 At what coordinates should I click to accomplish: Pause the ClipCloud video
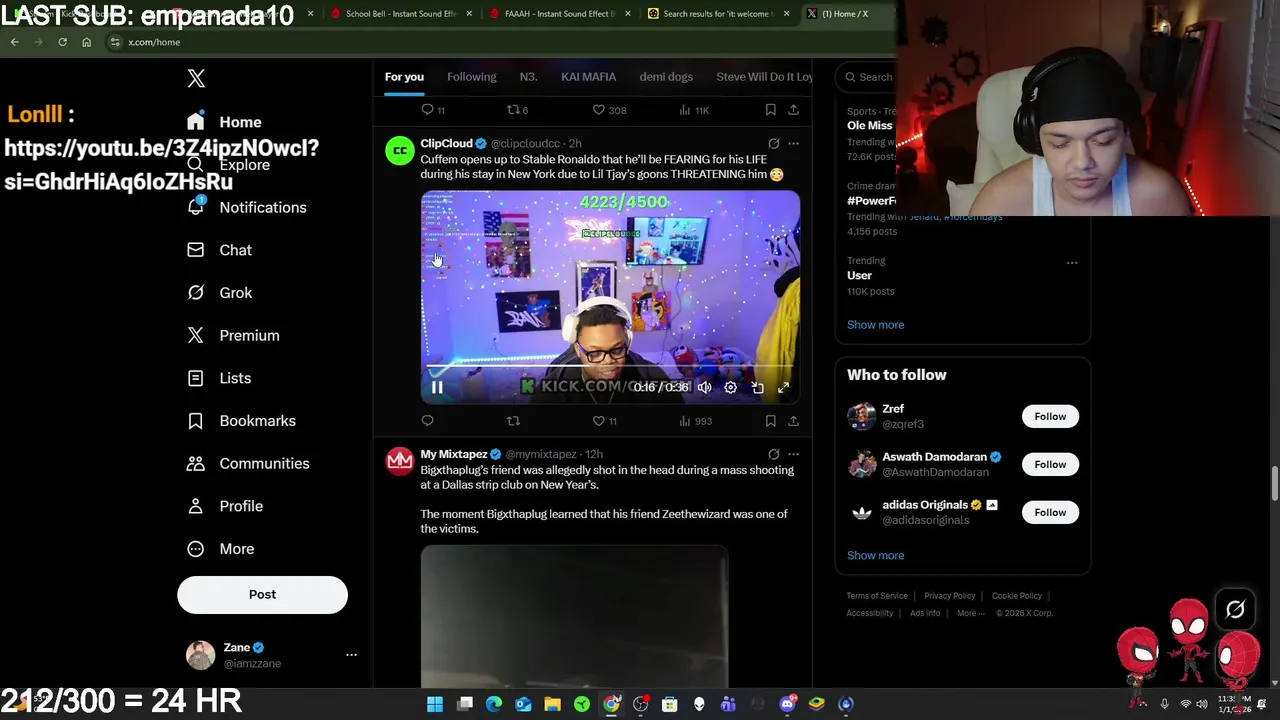click(437, 388)
